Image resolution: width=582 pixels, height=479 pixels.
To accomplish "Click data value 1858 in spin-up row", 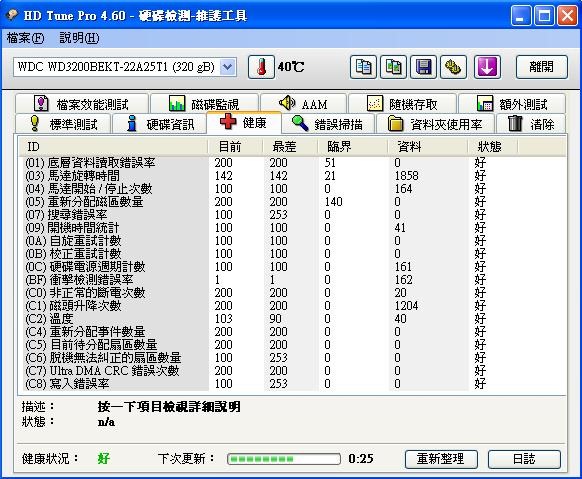I will 406,175.
